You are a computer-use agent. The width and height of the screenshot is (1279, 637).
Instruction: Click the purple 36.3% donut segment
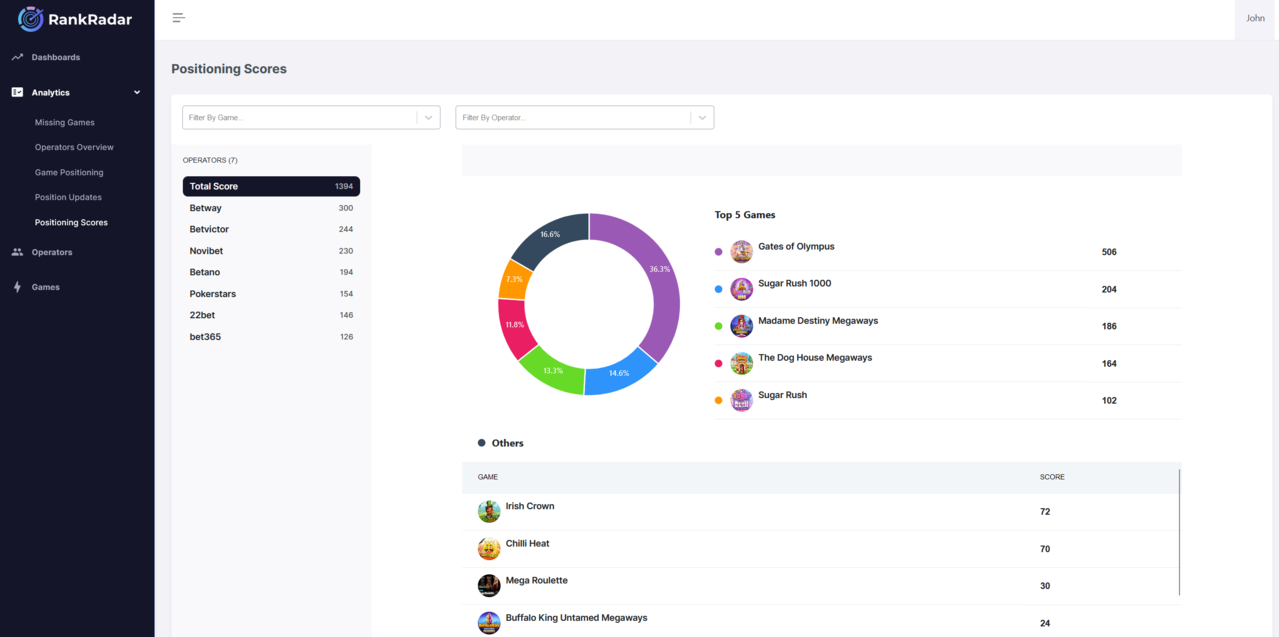click(x=660, y=270)
